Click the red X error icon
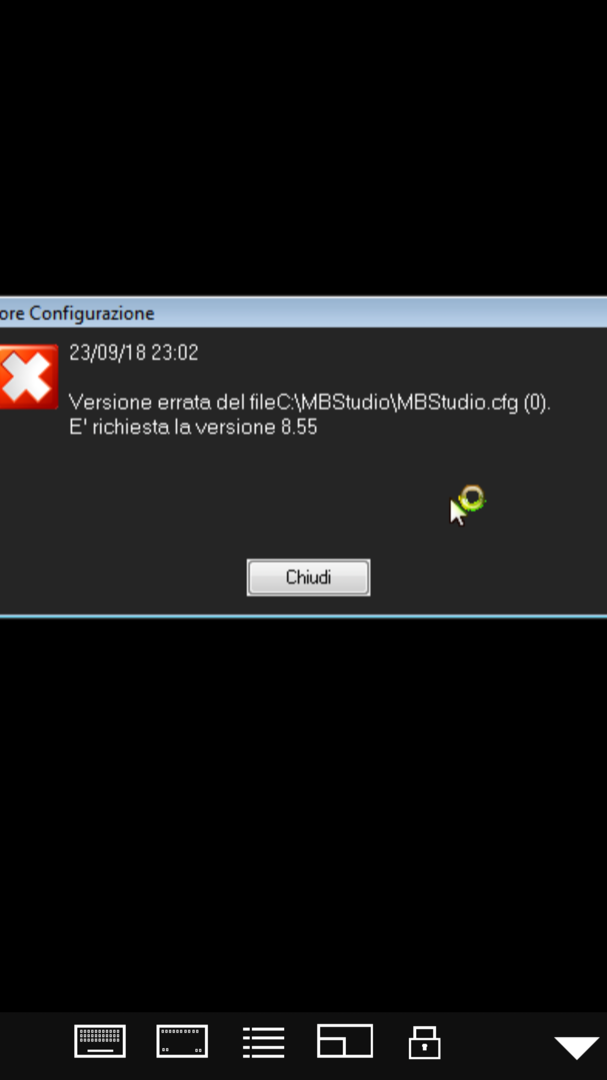The width and height of the screenshot is (607, 1080). coord(28,377)
